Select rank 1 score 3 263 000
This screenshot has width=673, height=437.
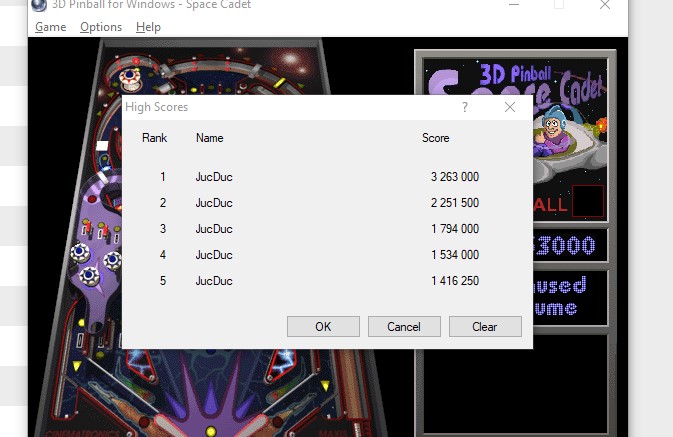[x=455, y=177]
